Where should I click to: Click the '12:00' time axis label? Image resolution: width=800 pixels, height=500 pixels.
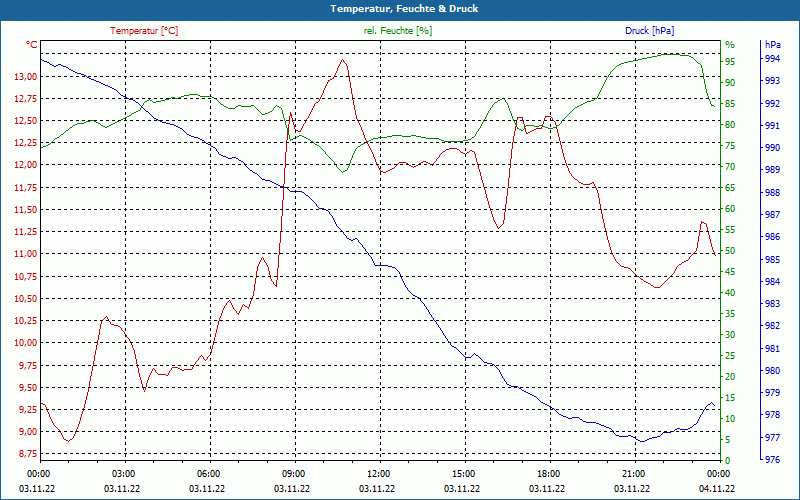click(379, 474)
